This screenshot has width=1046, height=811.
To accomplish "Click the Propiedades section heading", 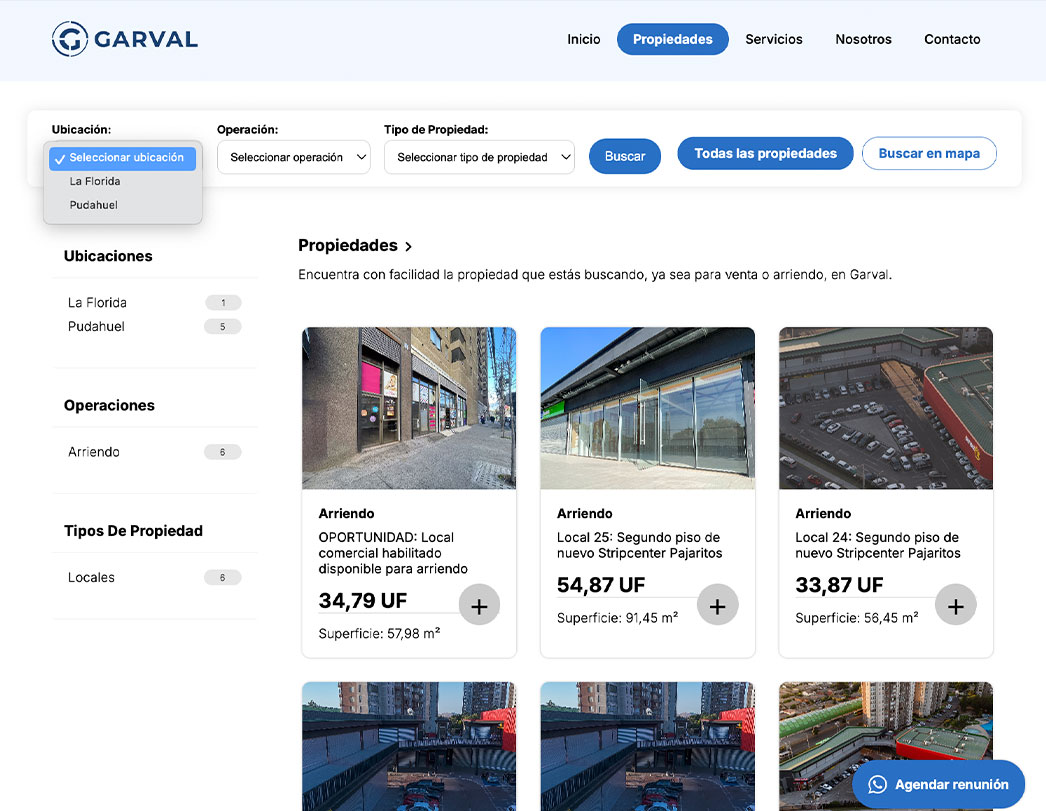I will point(348,245).
